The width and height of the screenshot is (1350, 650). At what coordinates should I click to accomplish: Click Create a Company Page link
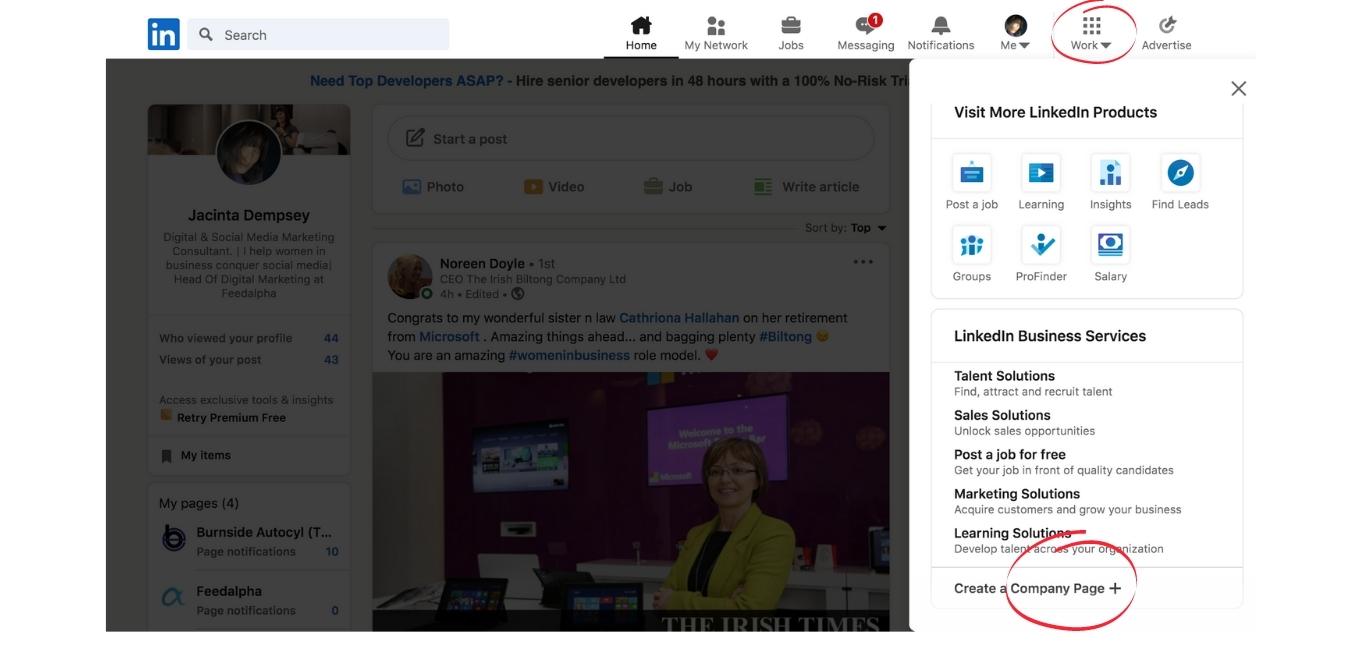(1037, 588)
